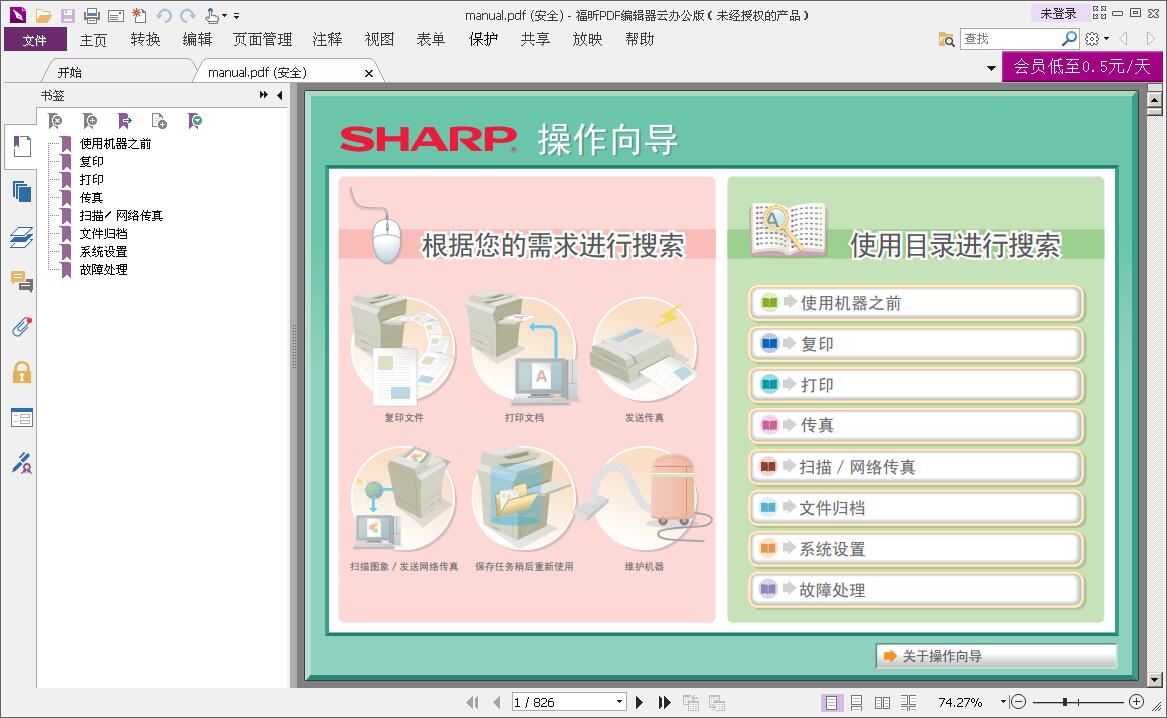Image resolution: width=1167 pixels, height=718 pixels.
Task: Click the Redo arrow icon
Action: pos(188,15)
